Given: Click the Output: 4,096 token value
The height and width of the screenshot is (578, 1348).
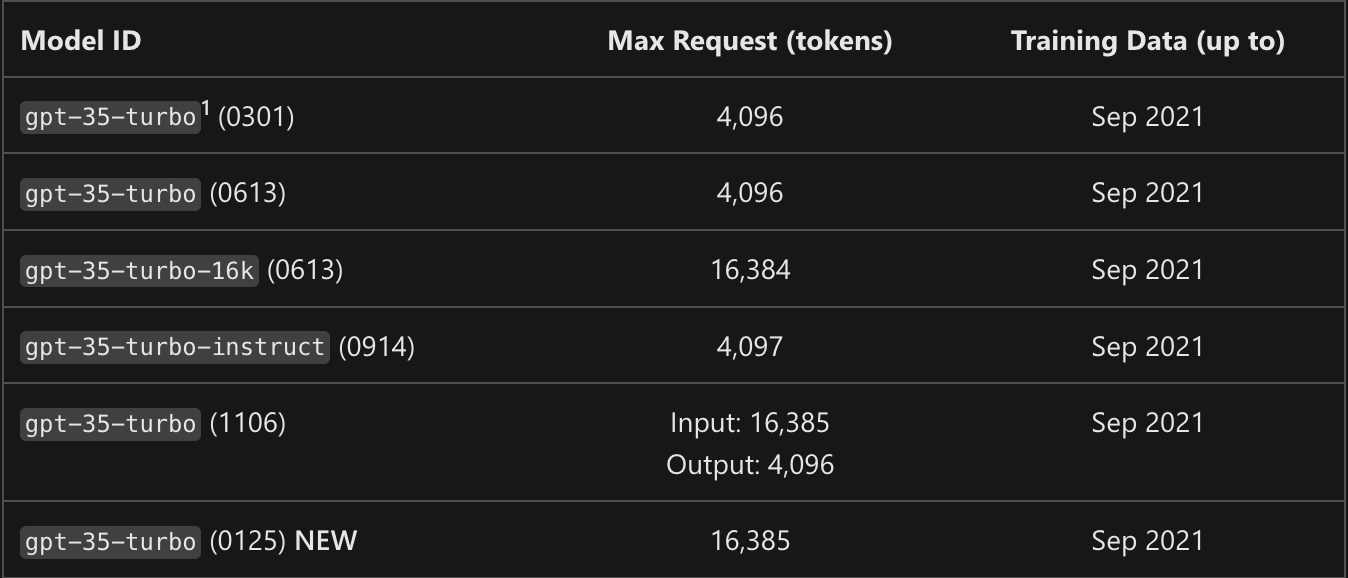Looking at the screenshot, I should pos(750,465).
